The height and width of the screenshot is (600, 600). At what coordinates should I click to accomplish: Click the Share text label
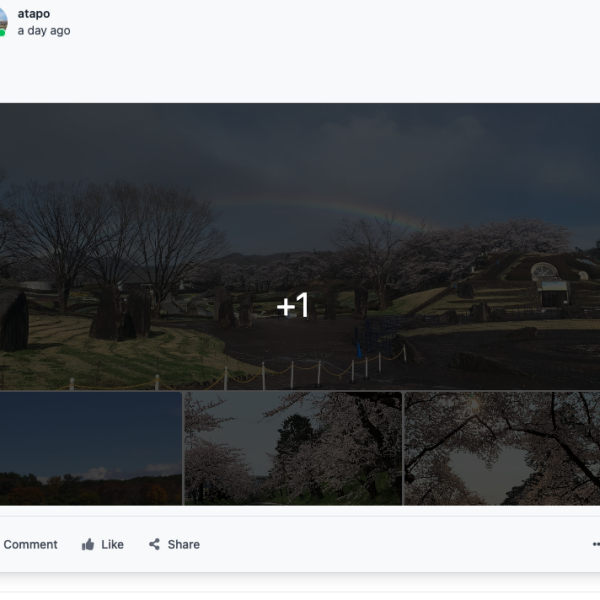184,544
